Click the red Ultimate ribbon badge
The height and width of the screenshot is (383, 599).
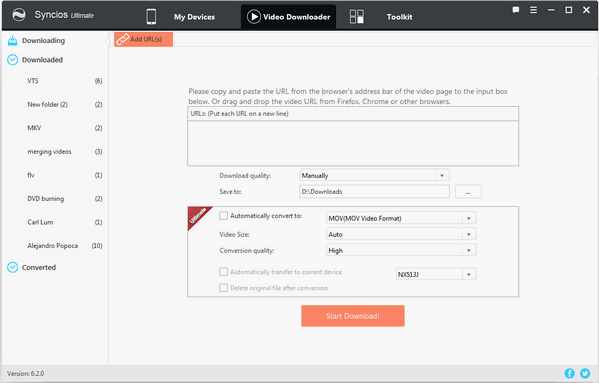(199, 217)
